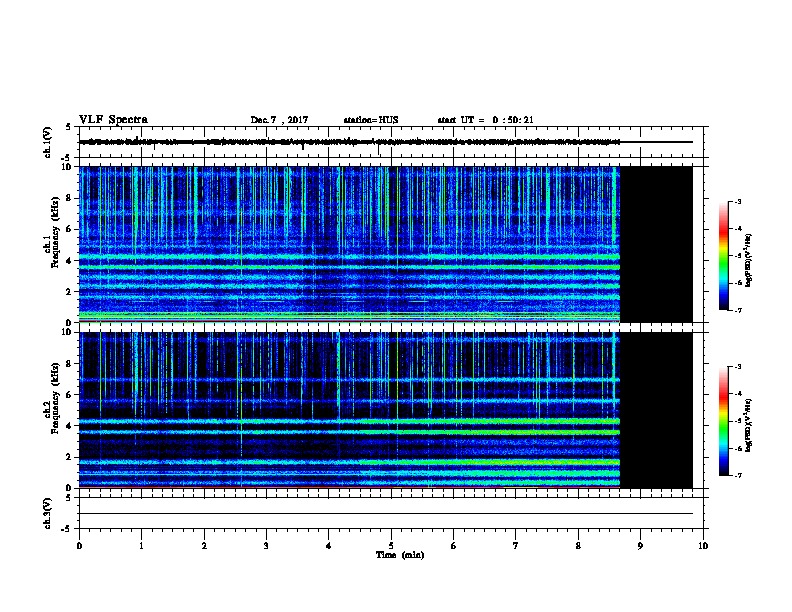Click the "ch.3(V)" axis label
The width and height of the screenshot is (792, 612).
(48, 513)
